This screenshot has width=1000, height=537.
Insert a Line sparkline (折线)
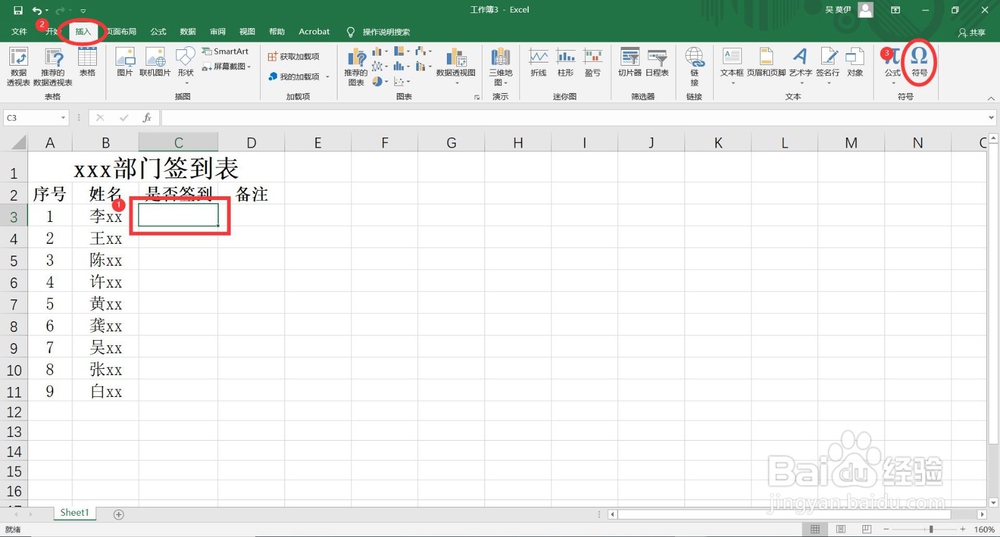pos(539,62)
